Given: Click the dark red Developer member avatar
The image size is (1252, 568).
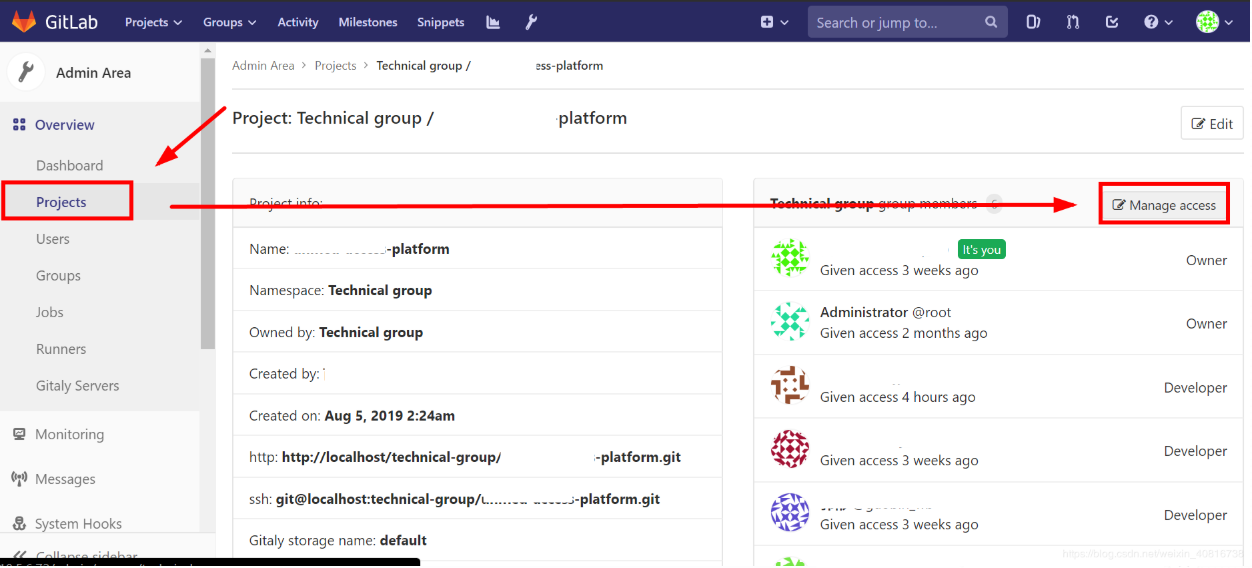Looking at the screenshot, I should (790, 449).
